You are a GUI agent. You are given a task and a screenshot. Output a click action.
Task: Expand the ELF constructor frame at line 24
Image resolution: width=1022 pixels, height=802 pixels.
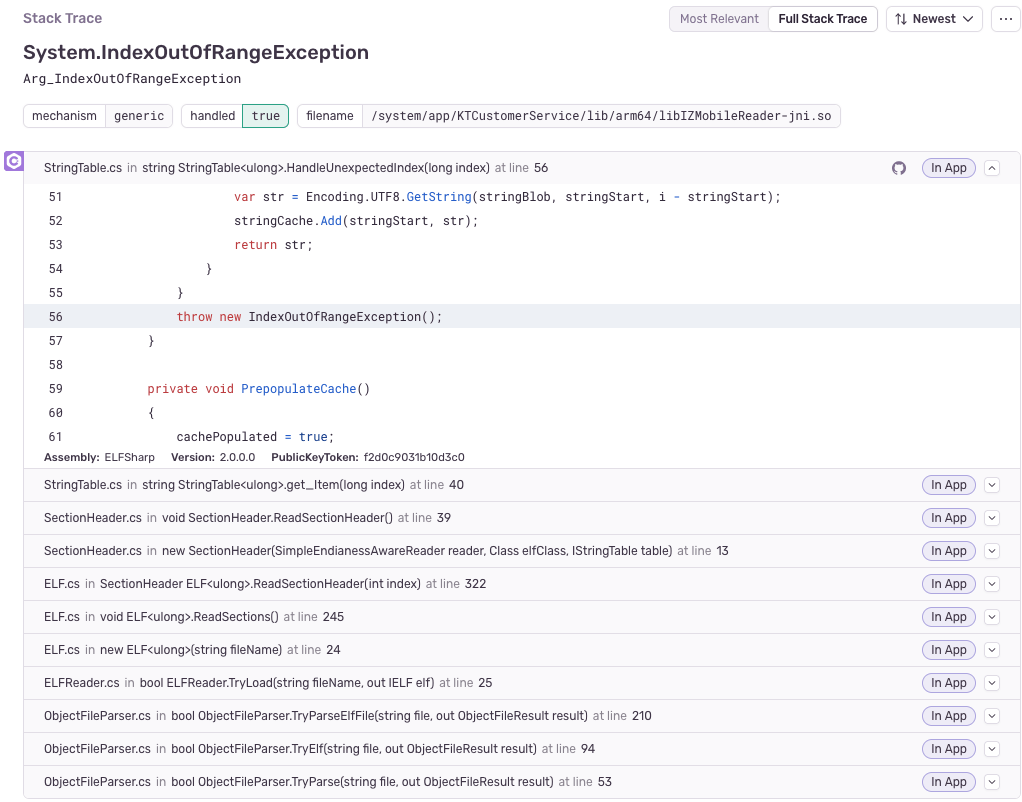[x=991, y=649]
